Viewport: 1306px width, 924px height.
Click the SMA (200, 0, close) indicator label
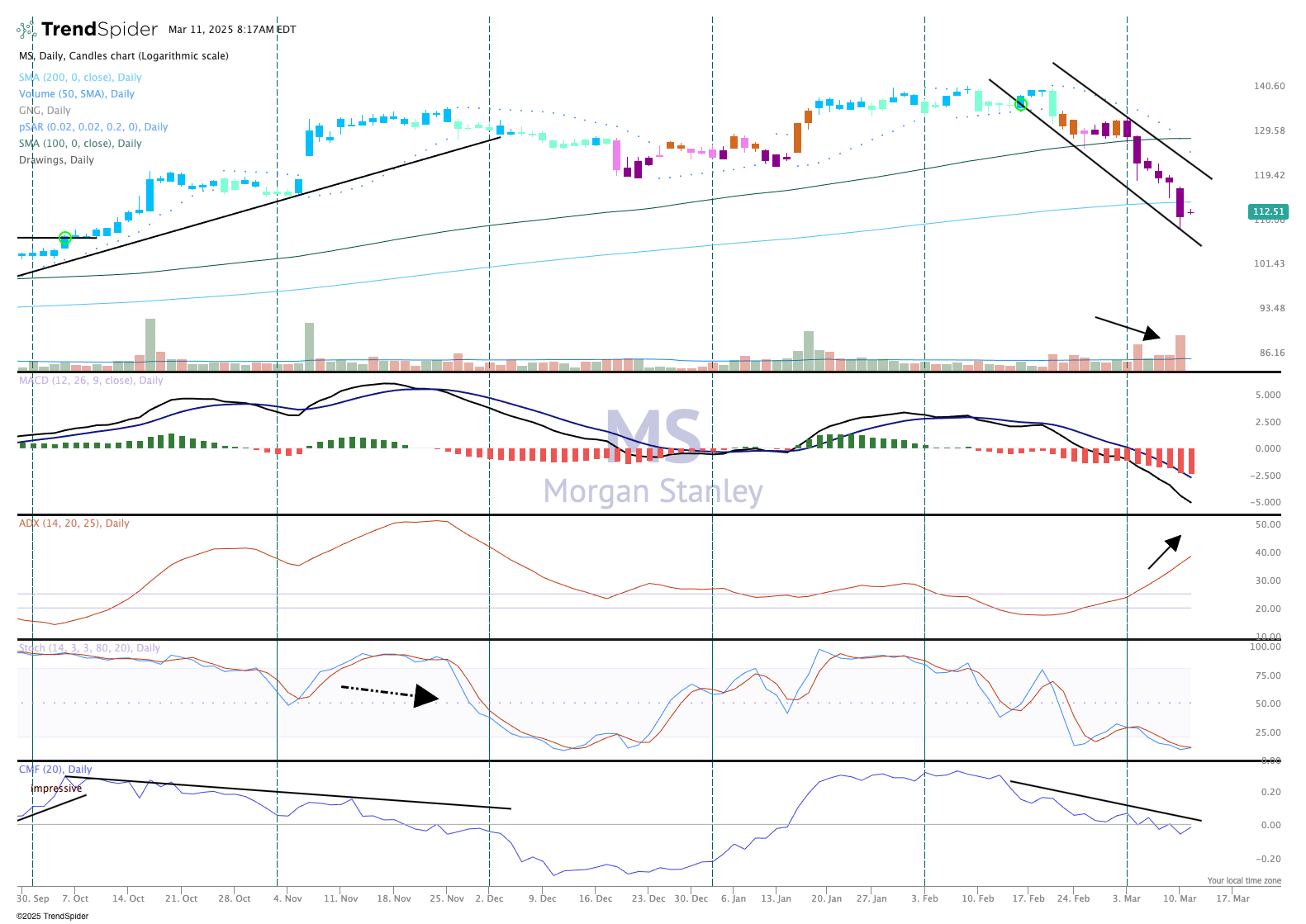[x=80, y=78]
